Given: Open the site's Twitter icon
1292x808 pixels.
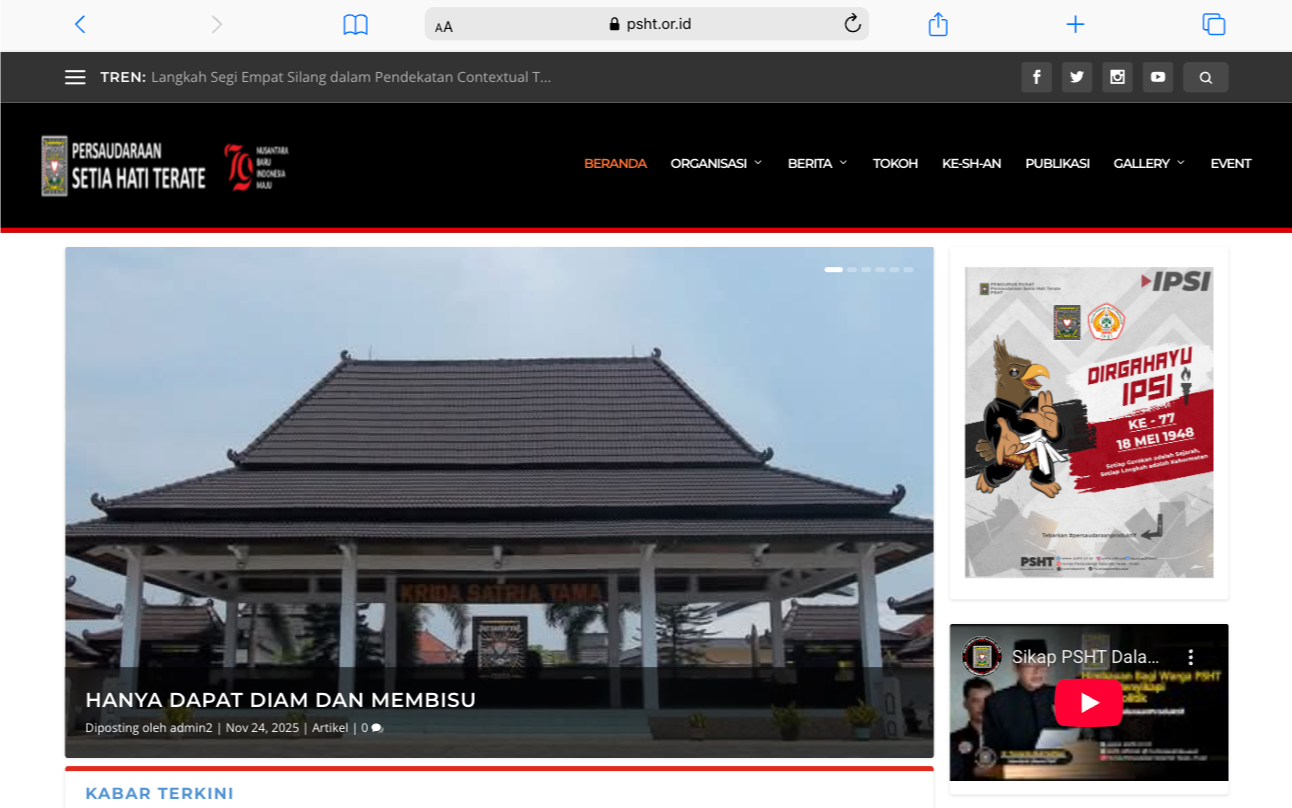Looking at the screenshot, I should pyautogui.click(x=1076, y=77).
